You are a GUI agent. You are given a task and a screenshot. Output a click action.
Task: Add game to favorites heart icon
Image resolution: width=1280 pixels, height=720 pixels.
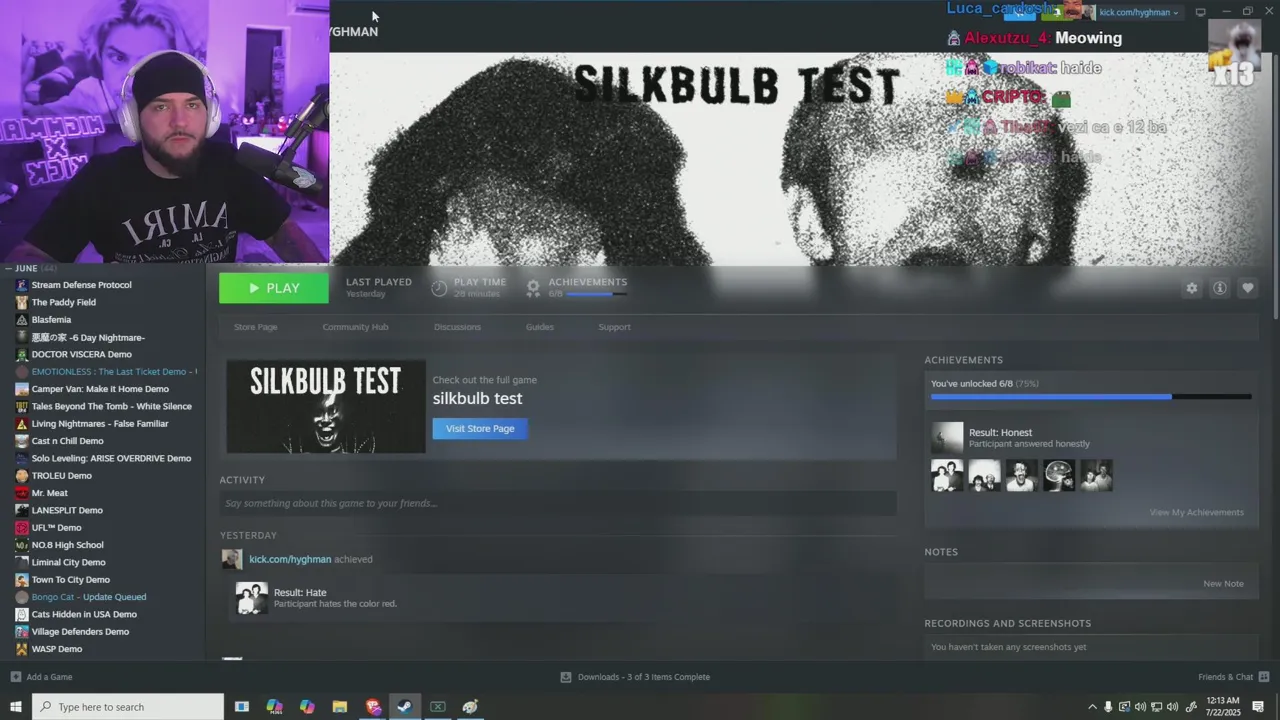tap(1247, 288)
